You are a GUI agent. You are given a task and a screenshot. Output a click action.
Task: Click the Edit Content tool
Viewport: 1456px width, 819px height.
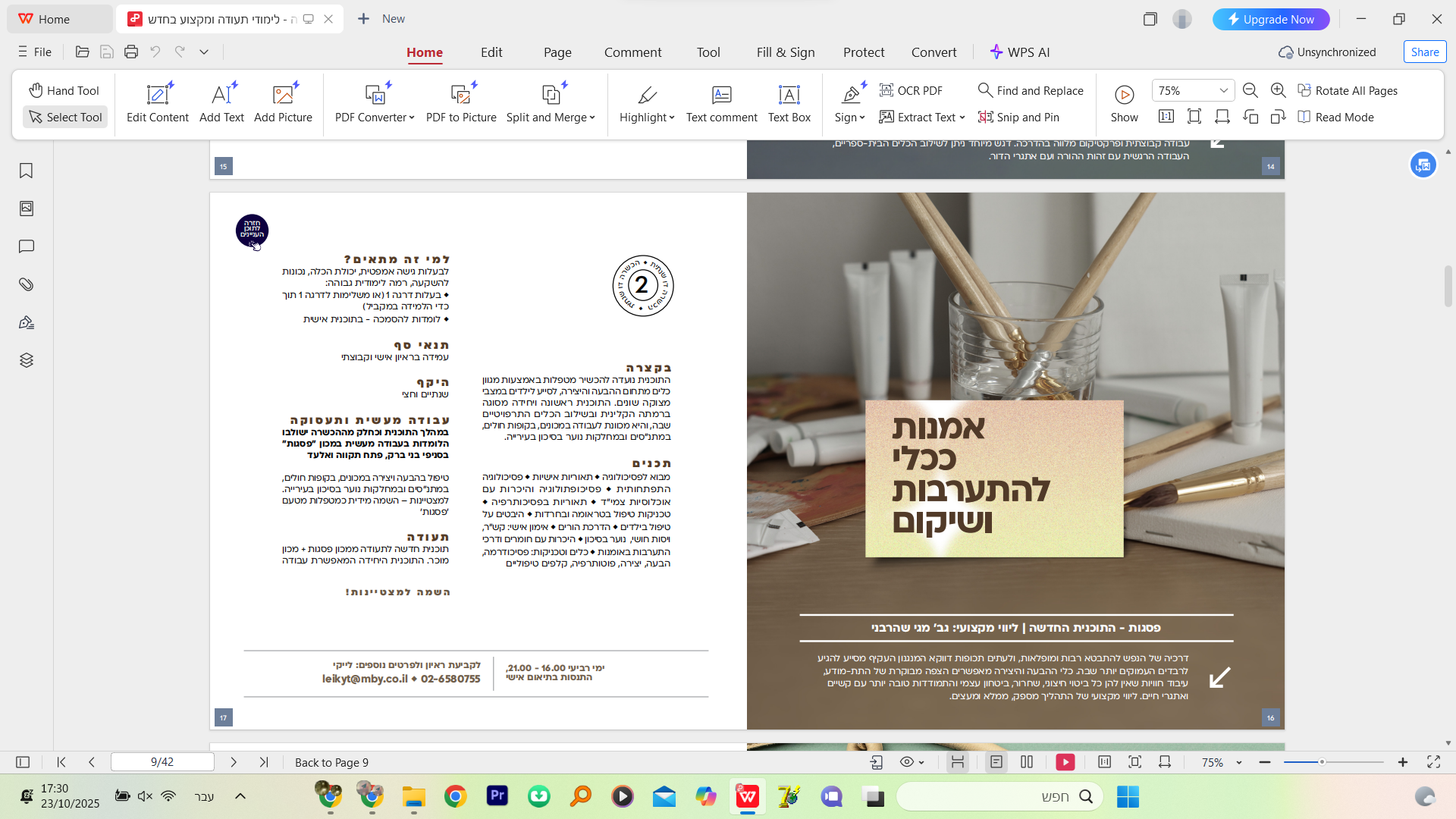[x=158, y=103]
